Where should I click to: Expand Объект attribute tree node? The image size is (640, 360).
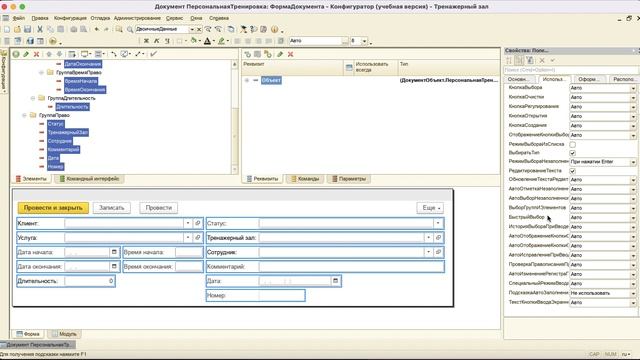coord(247,80)
